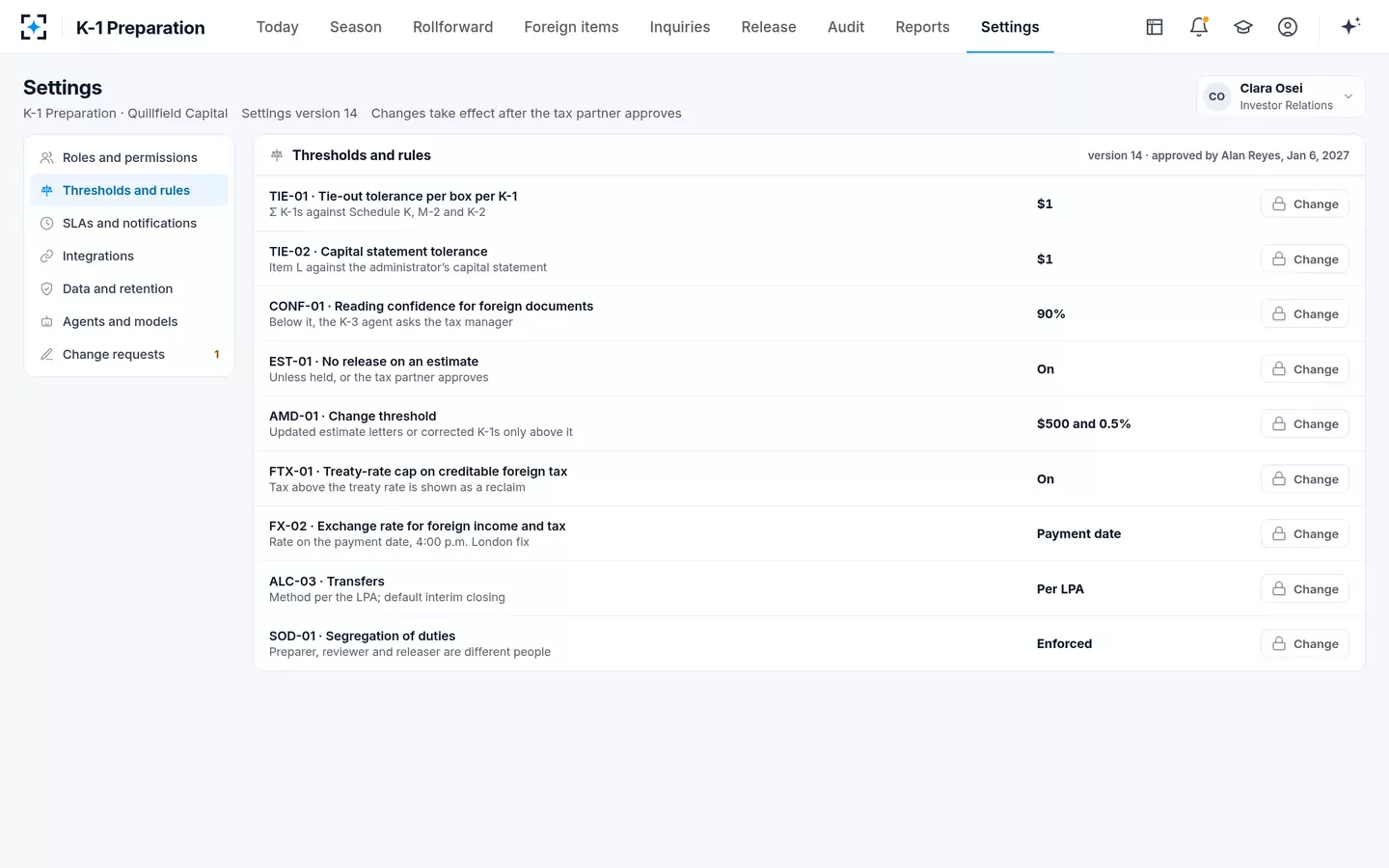The width and height of the screenshot is (1389, 868).
Task: Open the Rollforward tab
Action: pyautogui.click(x=453, y=27)
